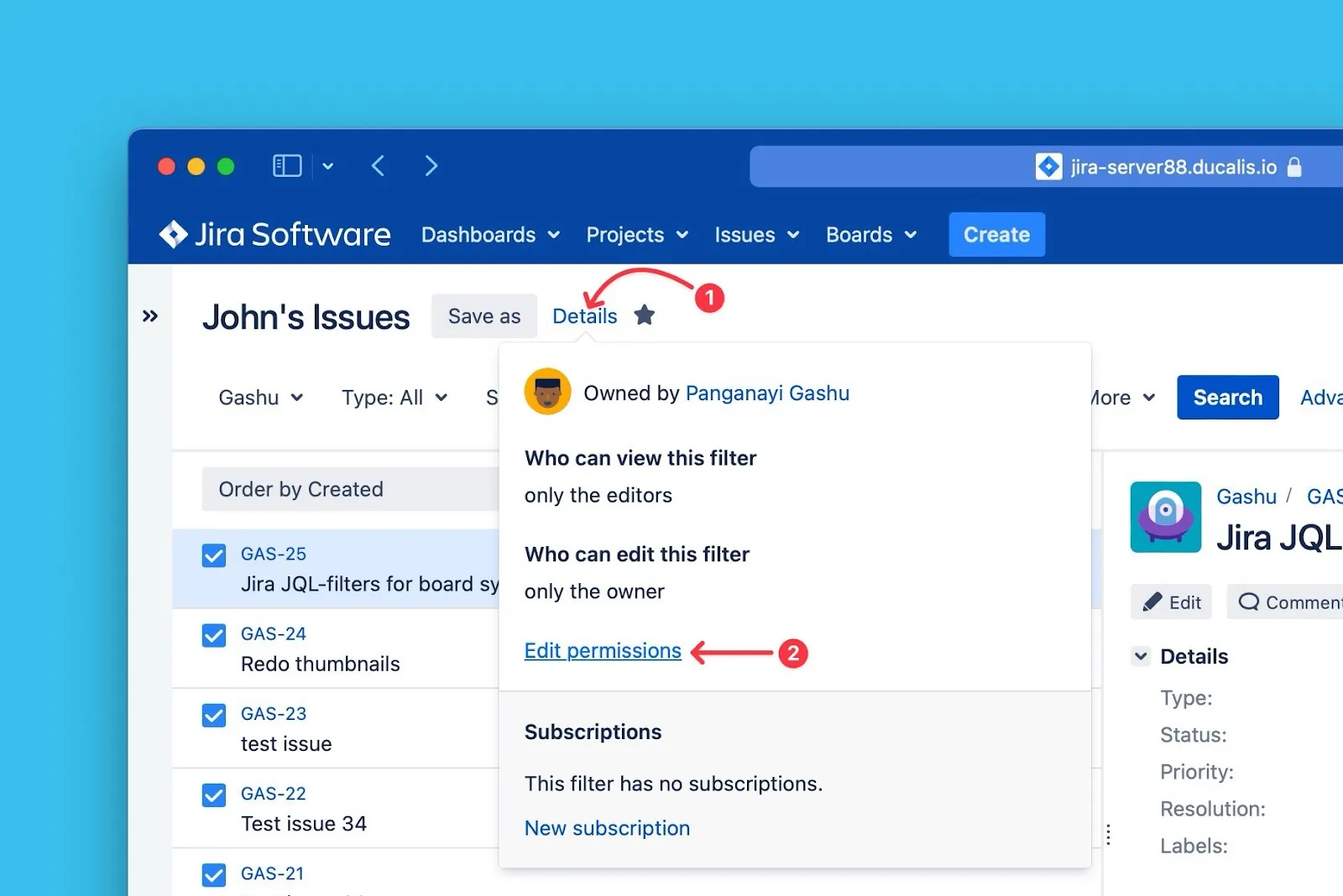Open the Gashu project avatar icon

[x=1165, y=517]
